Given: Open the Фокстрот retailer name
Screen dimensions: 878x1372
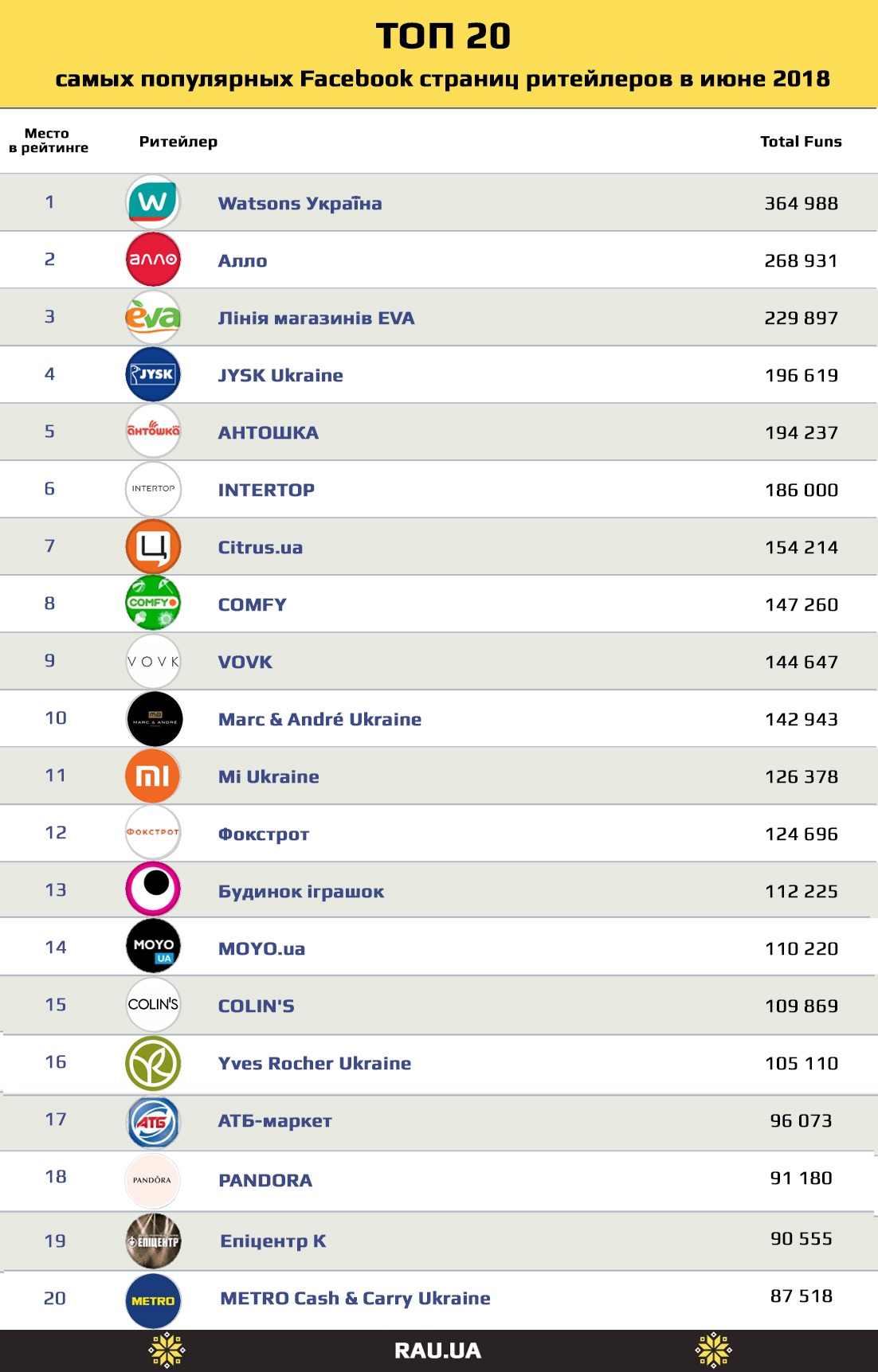Looking at the screenshot, I should [264, 834].
